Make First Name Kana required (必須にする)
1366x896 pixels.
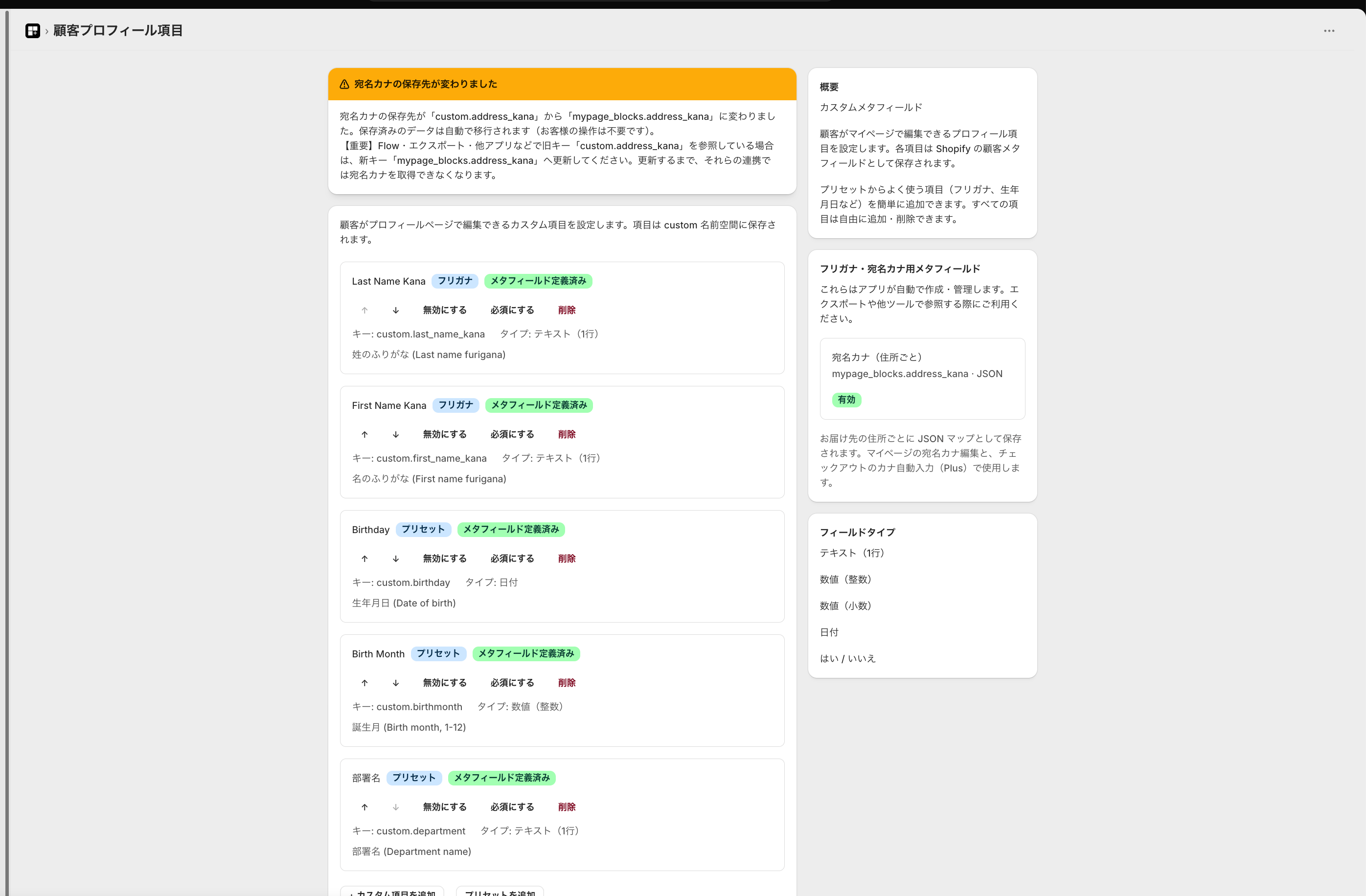512,434
